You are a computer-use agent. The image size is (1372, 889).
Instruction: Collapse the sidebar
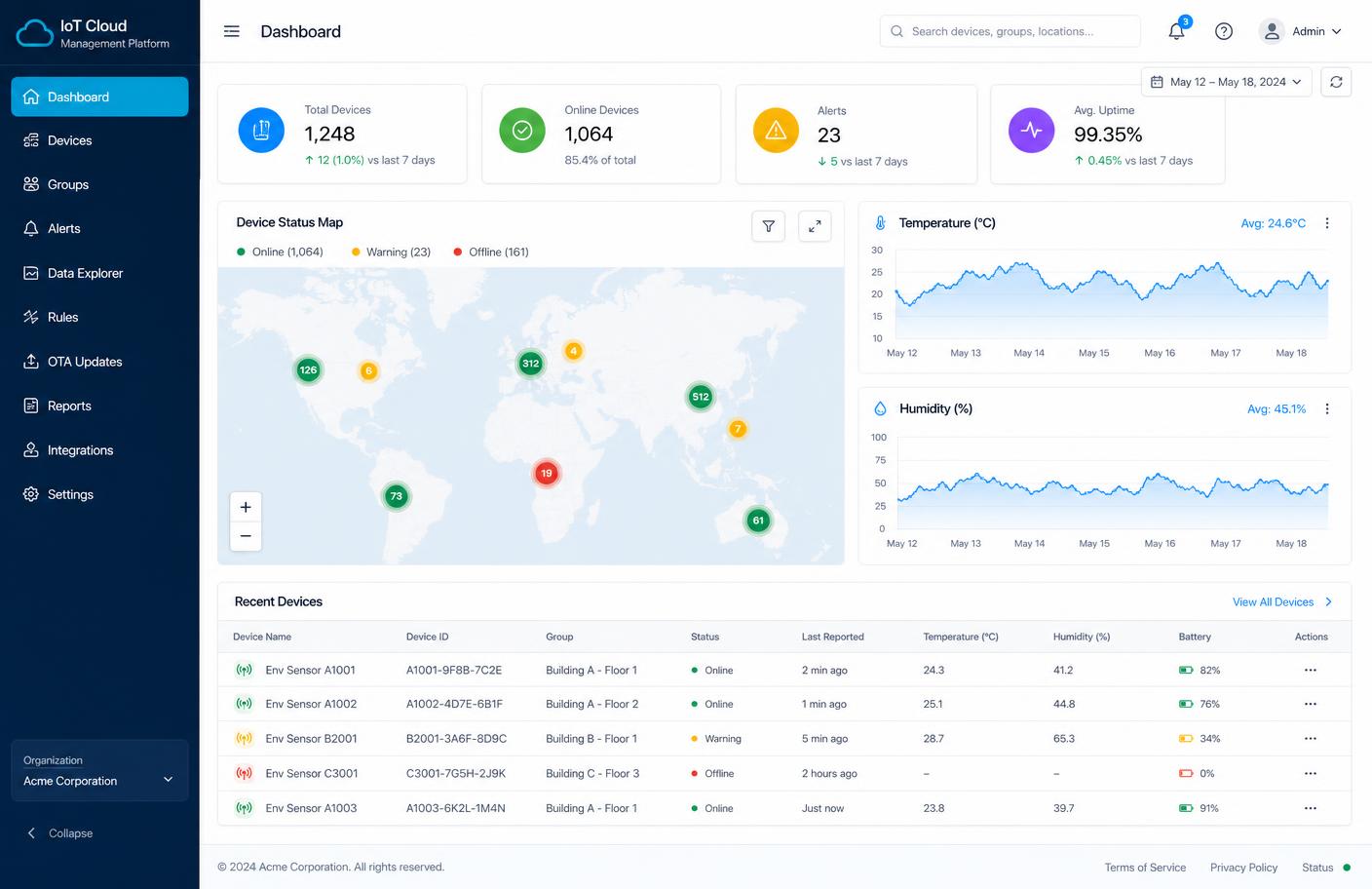(x=59, y=833)
